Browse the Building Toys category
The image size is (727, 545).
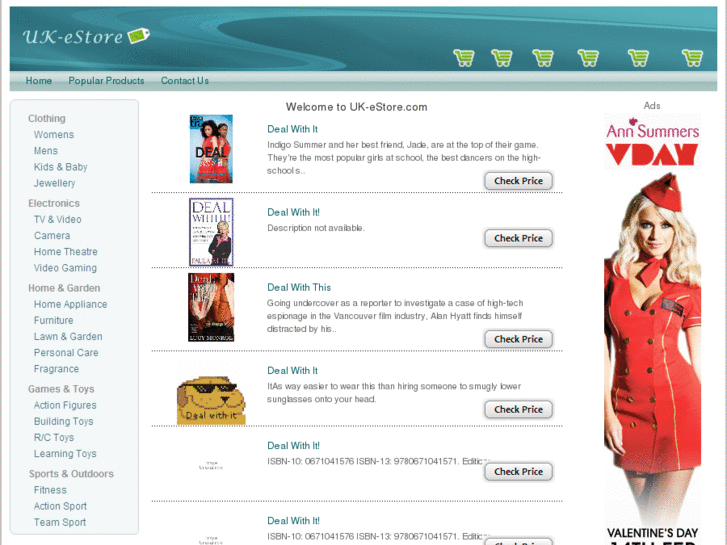click(x=64, y=422)
